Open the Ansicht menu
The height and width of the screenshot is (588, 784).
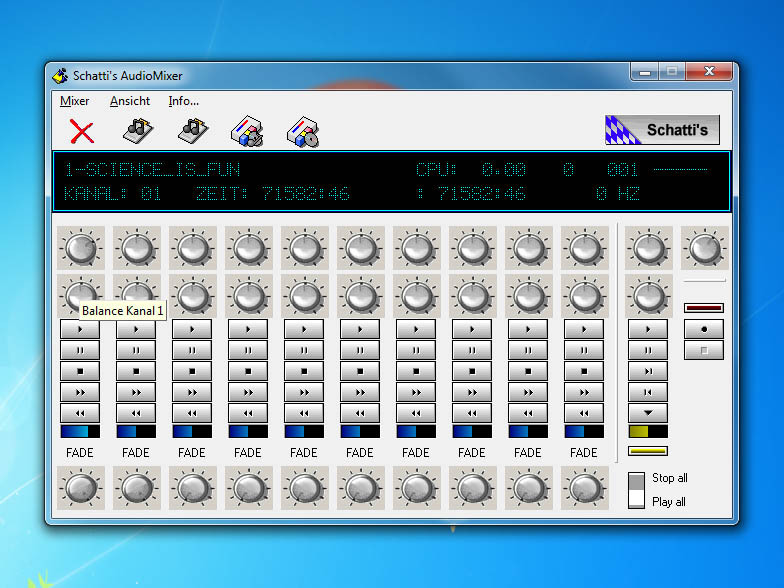pyautogui.click(x=130, y=101)
